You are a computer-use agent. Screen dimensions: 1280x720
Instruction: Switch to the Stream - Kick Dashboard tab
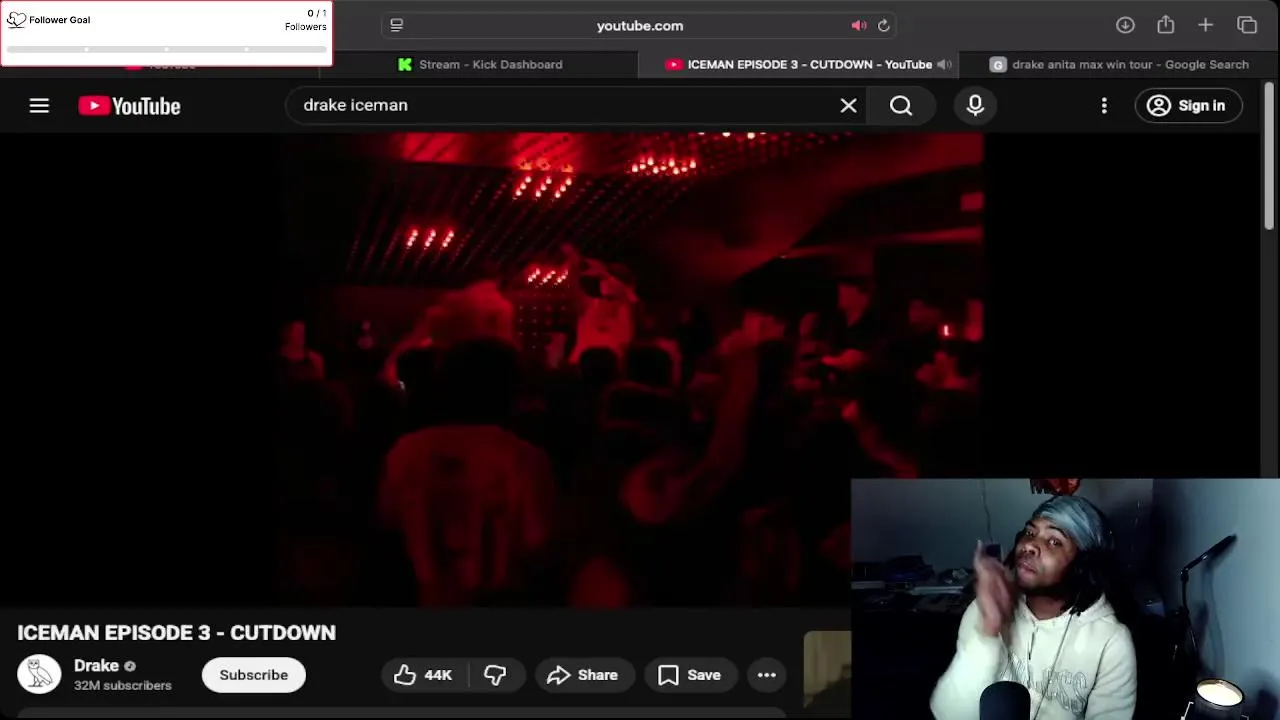[481, 64]
